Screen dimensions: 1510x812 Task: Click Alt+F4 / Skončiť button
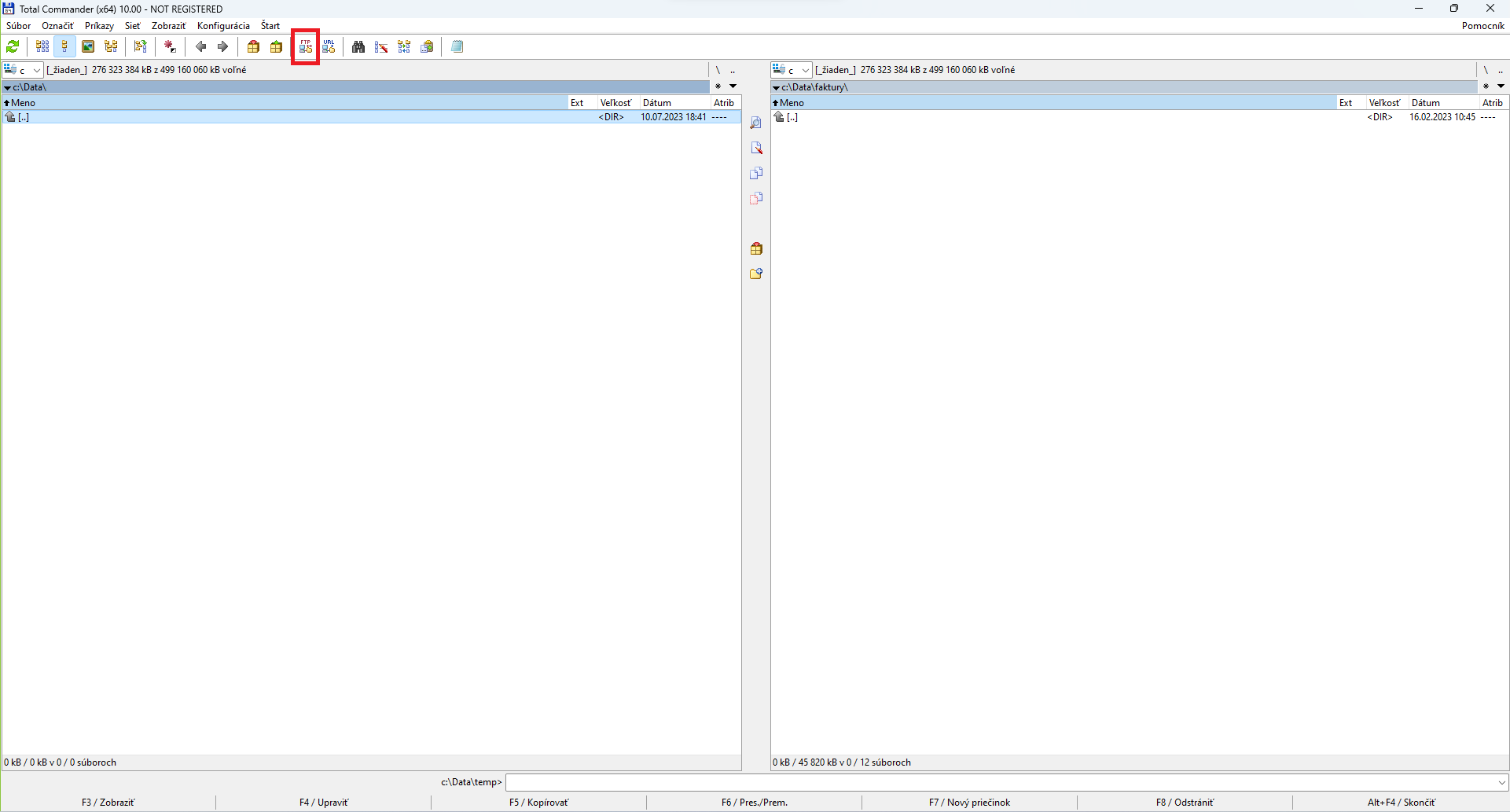pos(1402,803)
